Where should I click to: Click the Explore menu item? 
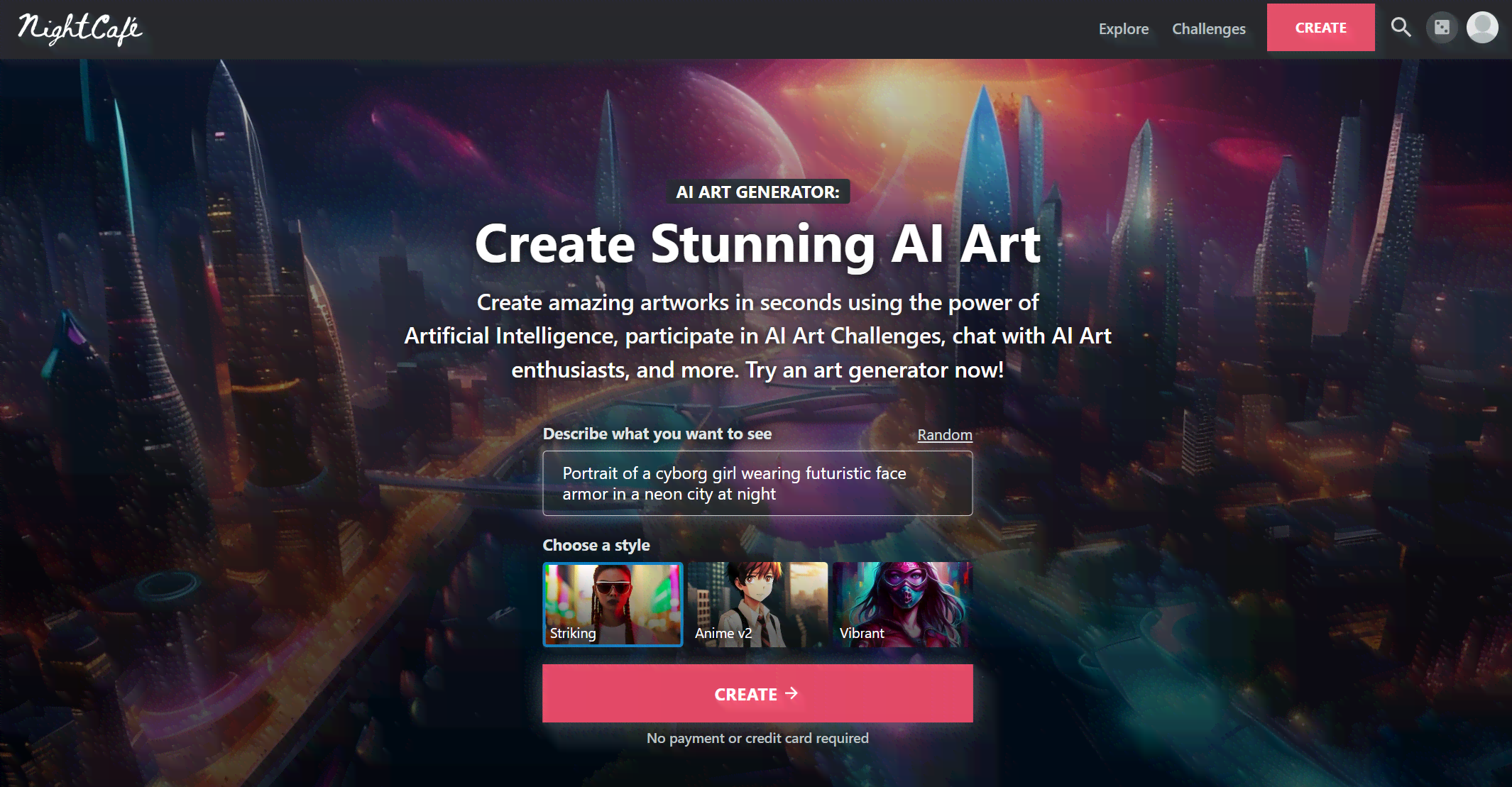(x=1124, y=27)
